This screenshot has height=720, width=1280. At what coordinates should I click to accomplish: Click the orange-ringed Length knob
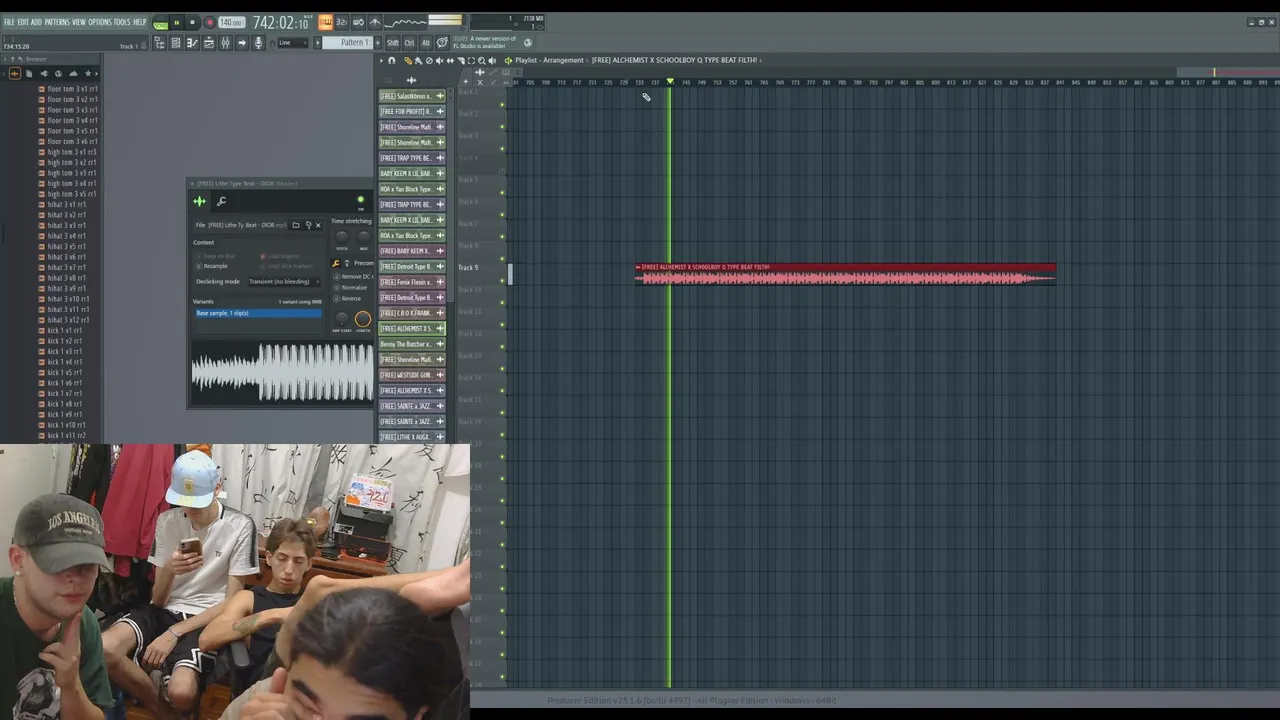coord(363,319)
